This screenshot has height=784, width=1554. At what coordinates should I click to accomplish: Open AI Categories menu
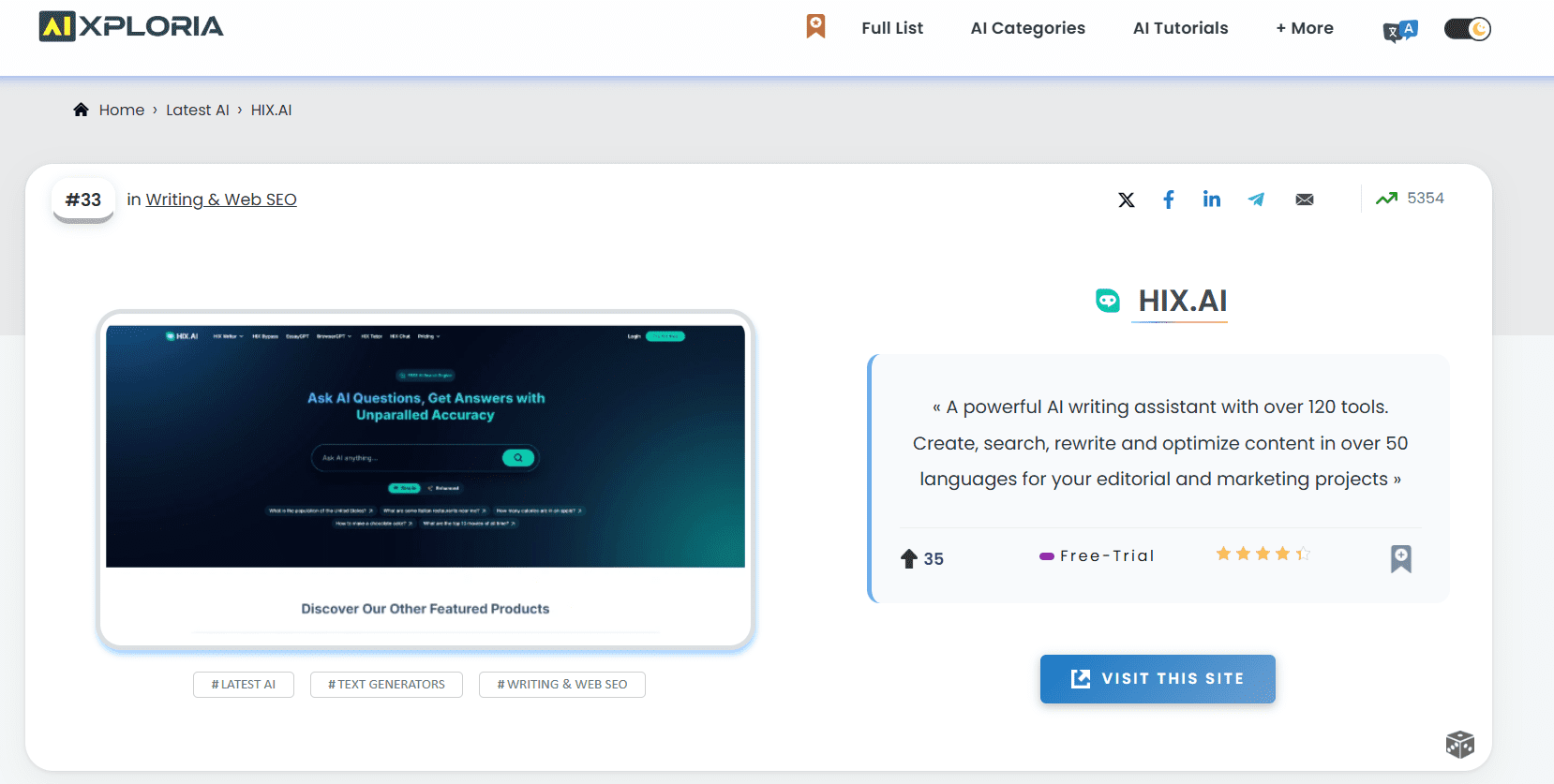coord(1027,28)
